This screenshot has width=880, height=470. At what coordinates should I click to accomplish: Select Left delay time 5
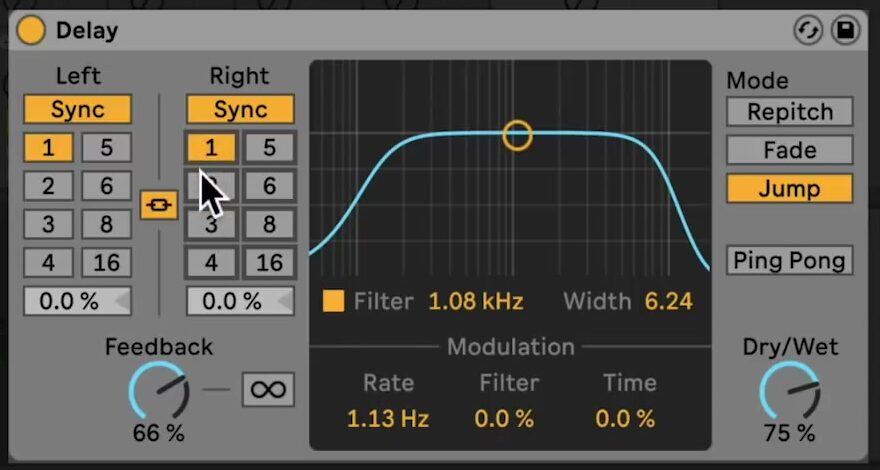pyautogui.click(x=107, y=148)
